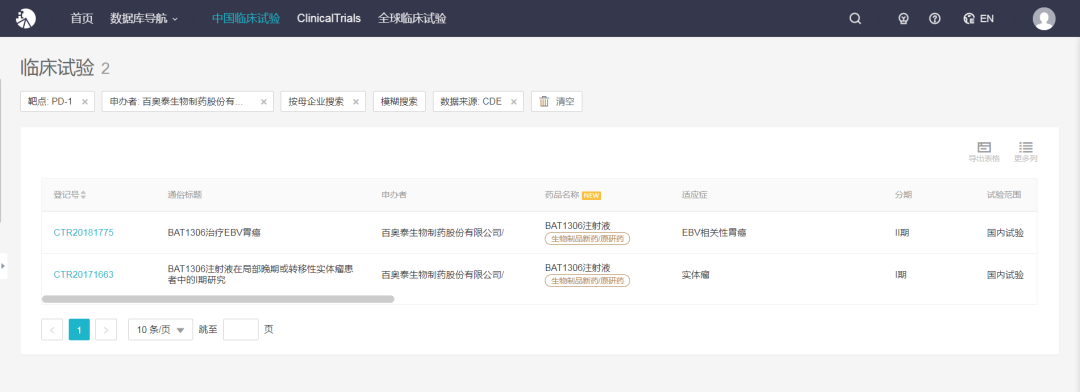Remove the 数据来源: CDE filter tag

[x=513, y=102]
